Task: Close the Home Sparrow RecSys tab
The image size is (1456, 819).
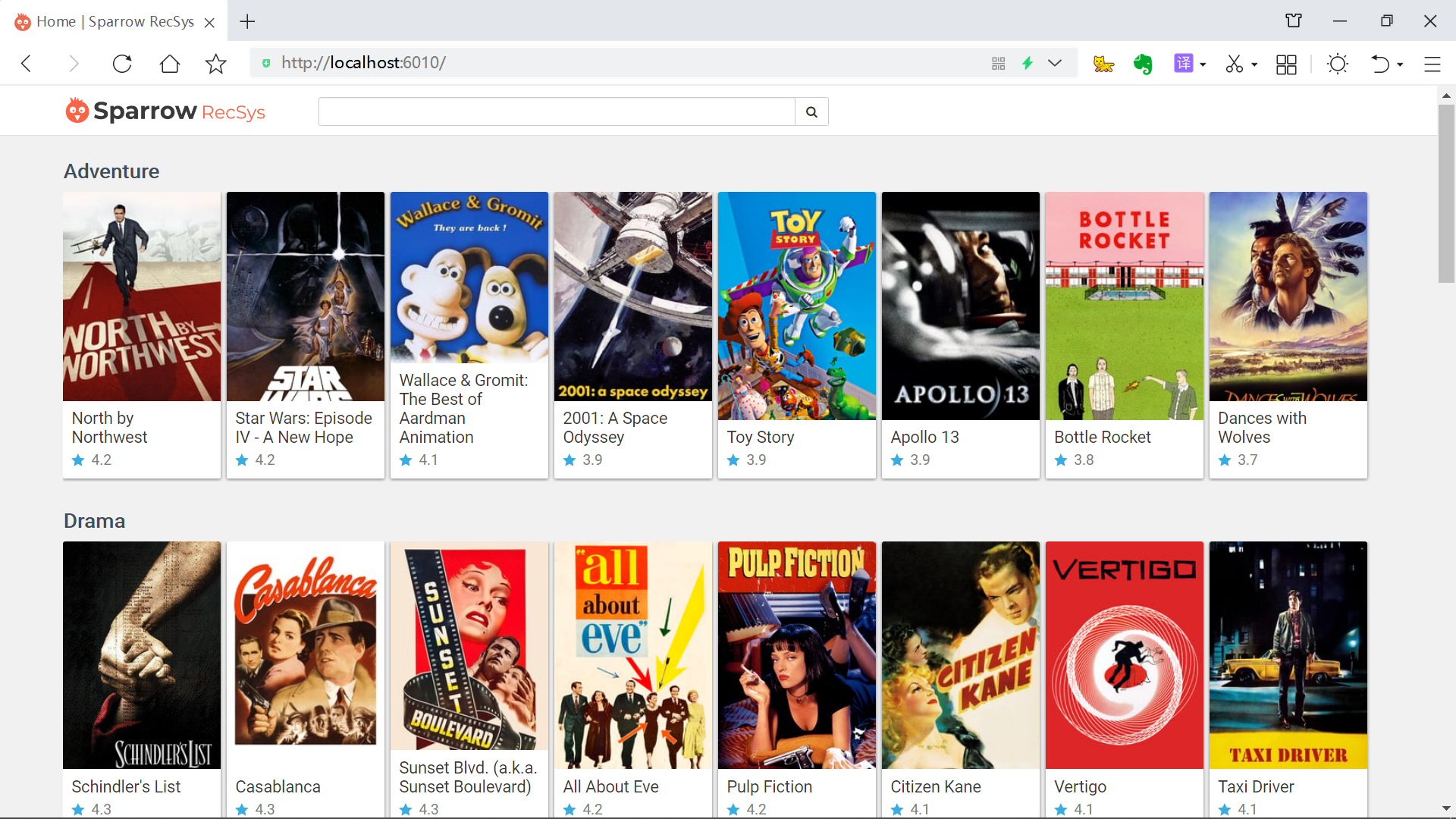Action: click(x=210, y=22)
